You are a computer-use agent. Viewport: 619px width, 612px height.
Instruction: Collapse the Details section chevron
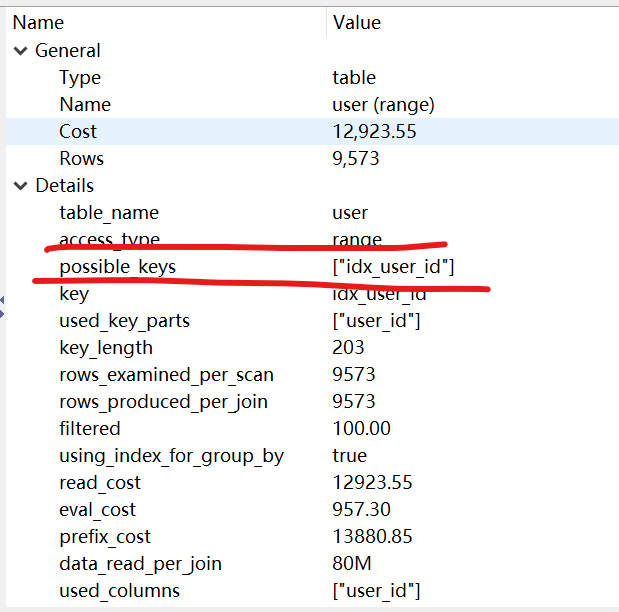click(21, 186)
